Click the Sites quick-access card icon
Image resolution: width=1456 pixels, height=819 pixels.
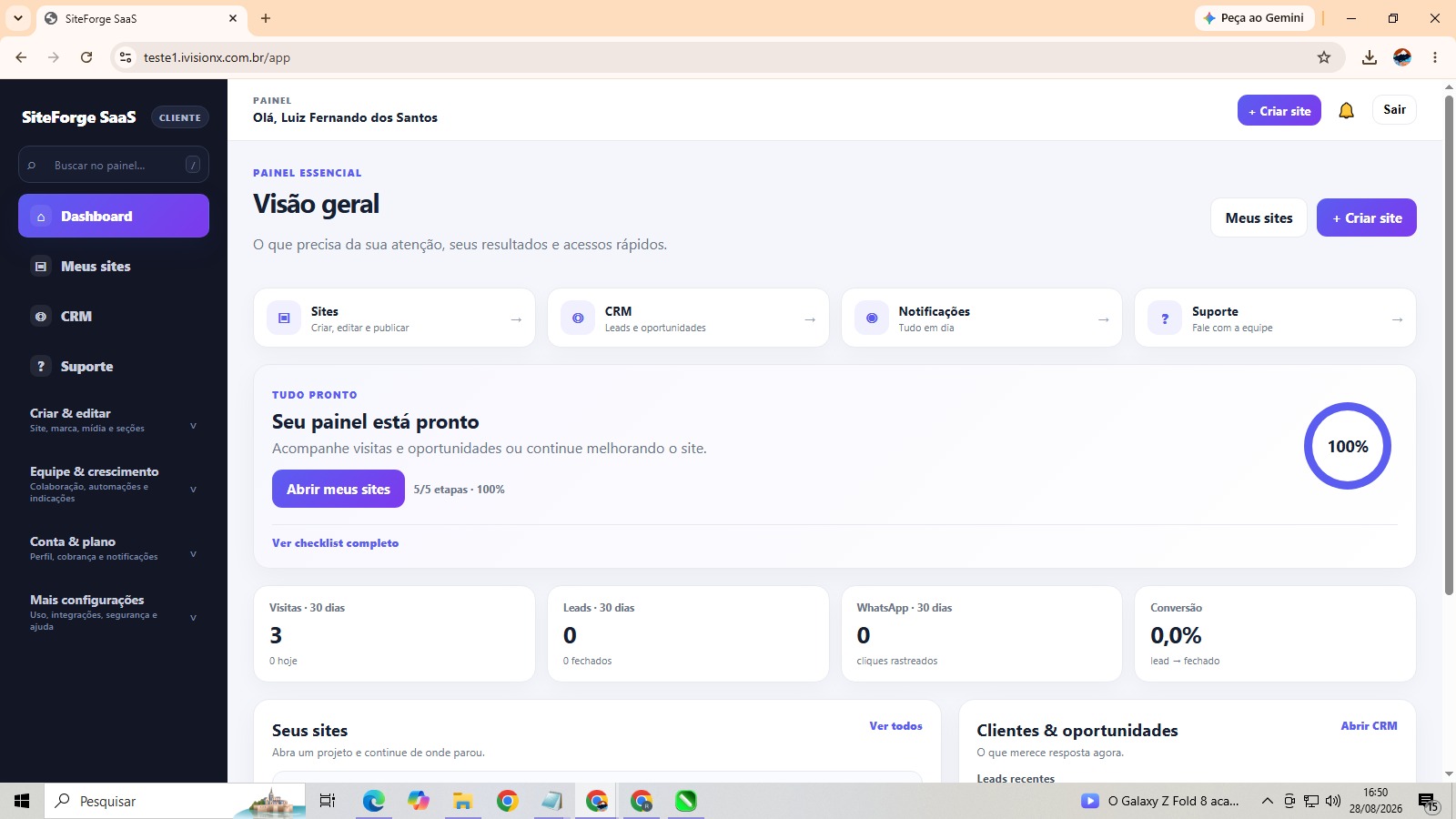(x=284, y=318)
